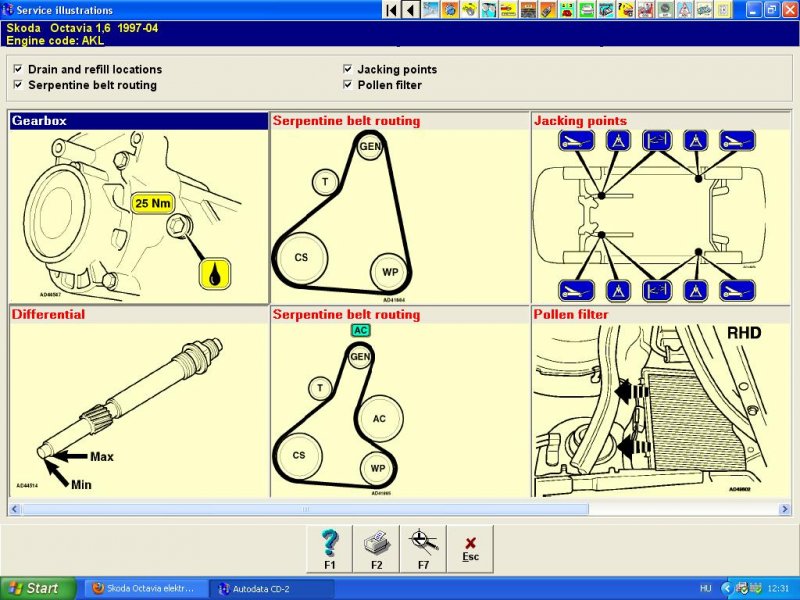Click Engine code: AKL text
This screenshot has height=600, width=800.
click(x=55, y=41)
